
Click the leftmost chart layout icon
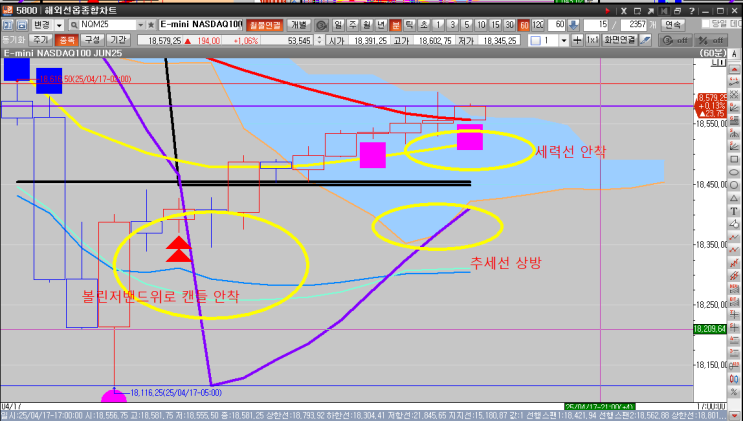coord(8,25)
